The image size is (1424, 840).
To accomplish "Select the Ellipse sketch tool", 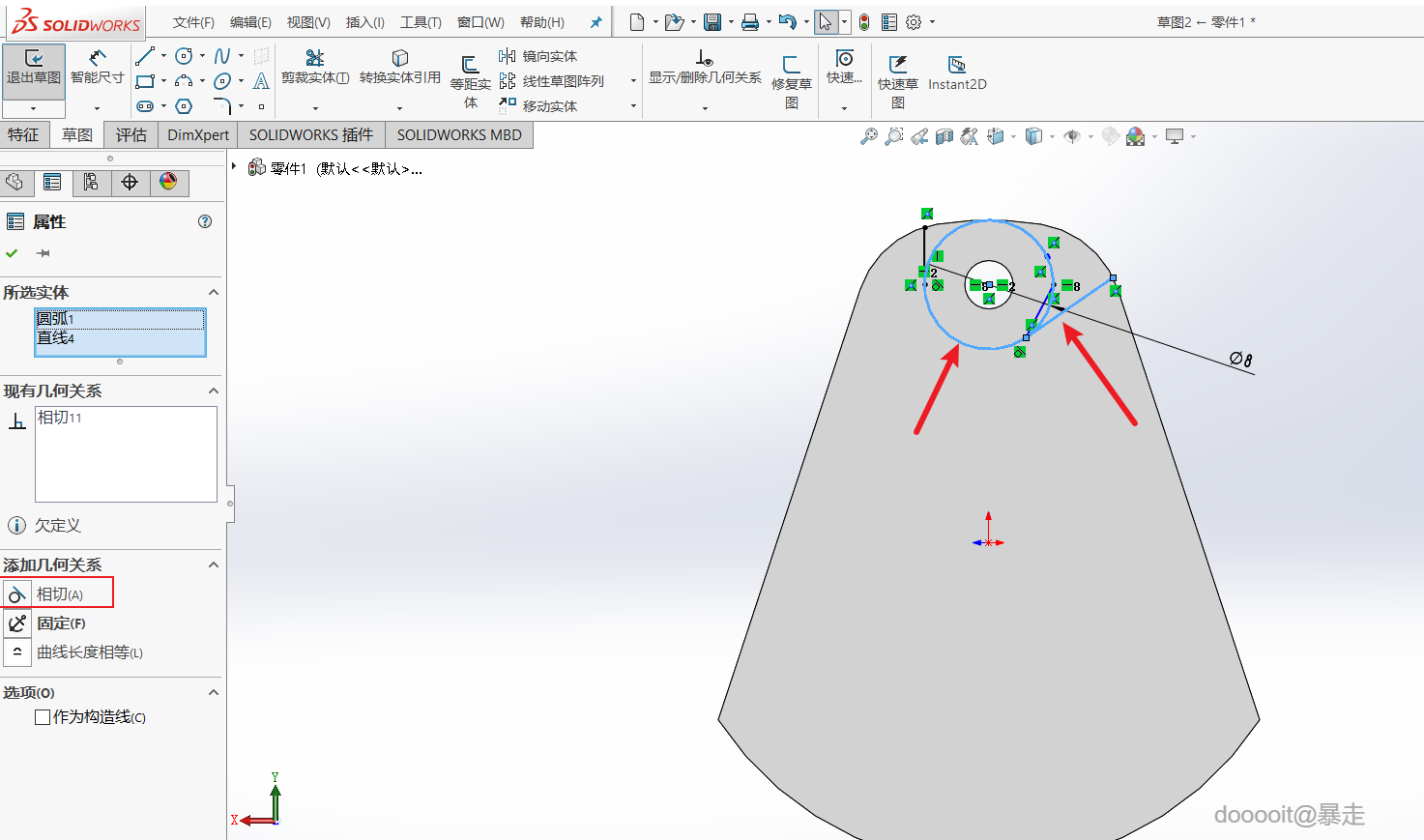I will [222, 81].
